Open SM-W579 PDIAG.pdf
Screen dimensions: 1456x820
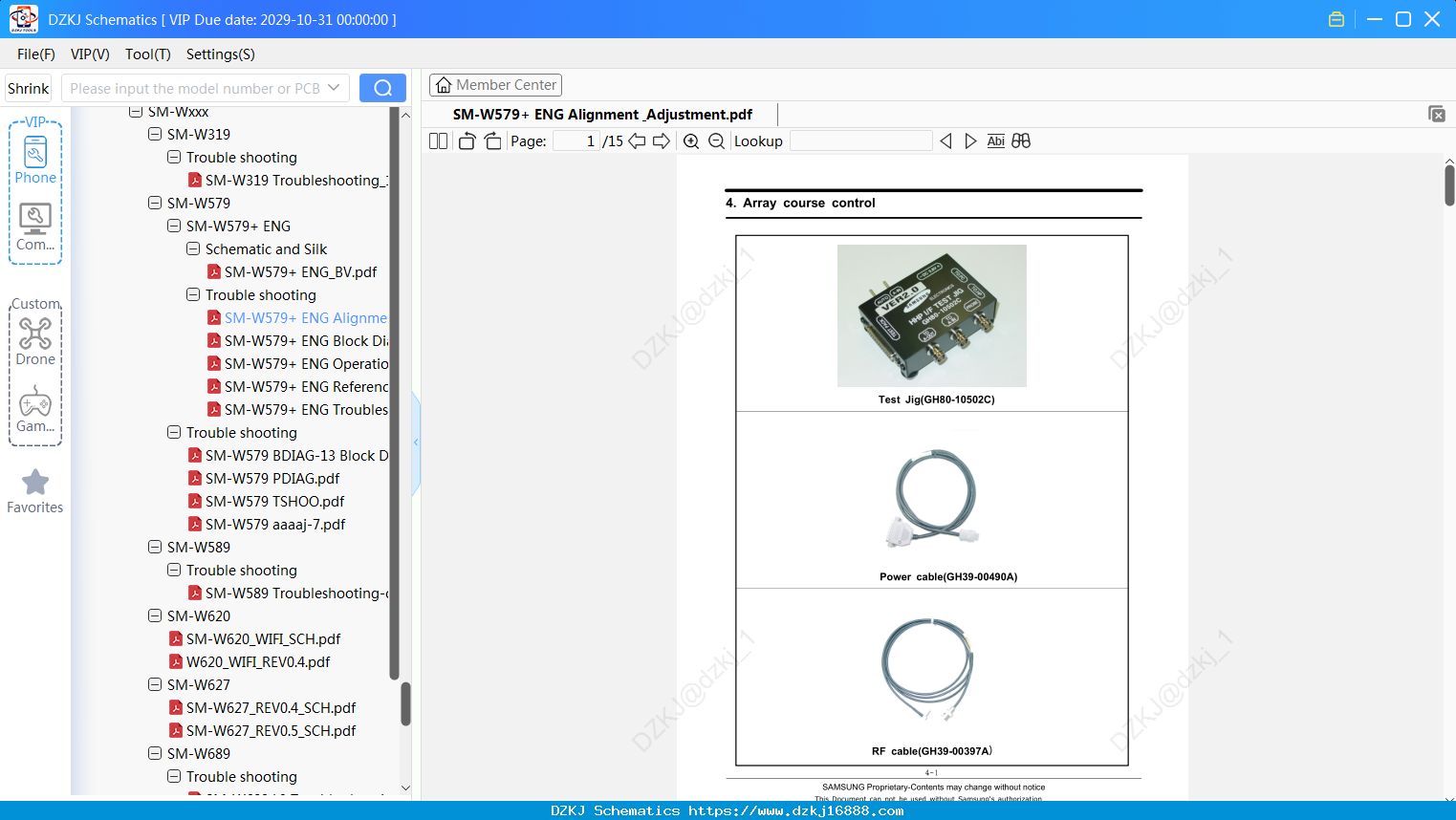[x=264, y=479]
